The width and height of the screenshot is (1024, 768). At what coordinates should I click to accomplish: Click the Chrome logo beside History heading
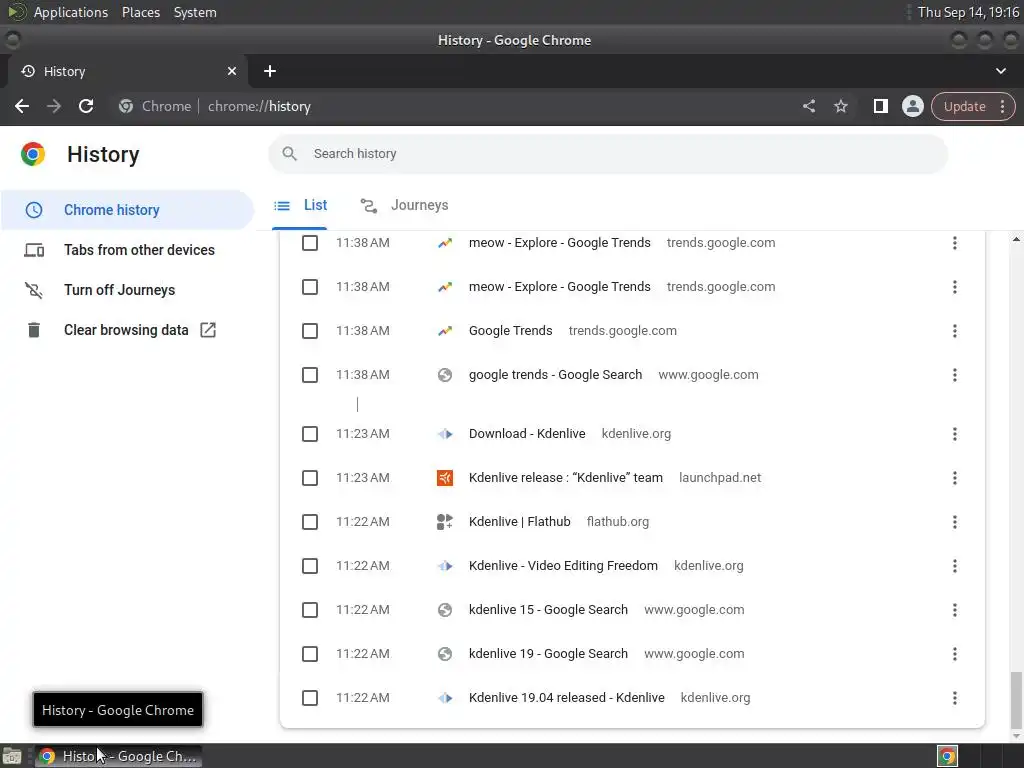(x=33, y=154)
